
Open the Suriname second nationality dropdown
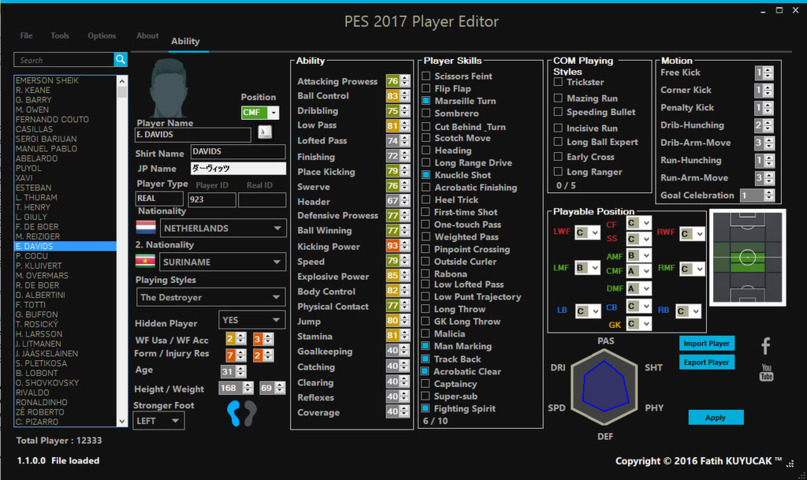(x=223, y=262)
